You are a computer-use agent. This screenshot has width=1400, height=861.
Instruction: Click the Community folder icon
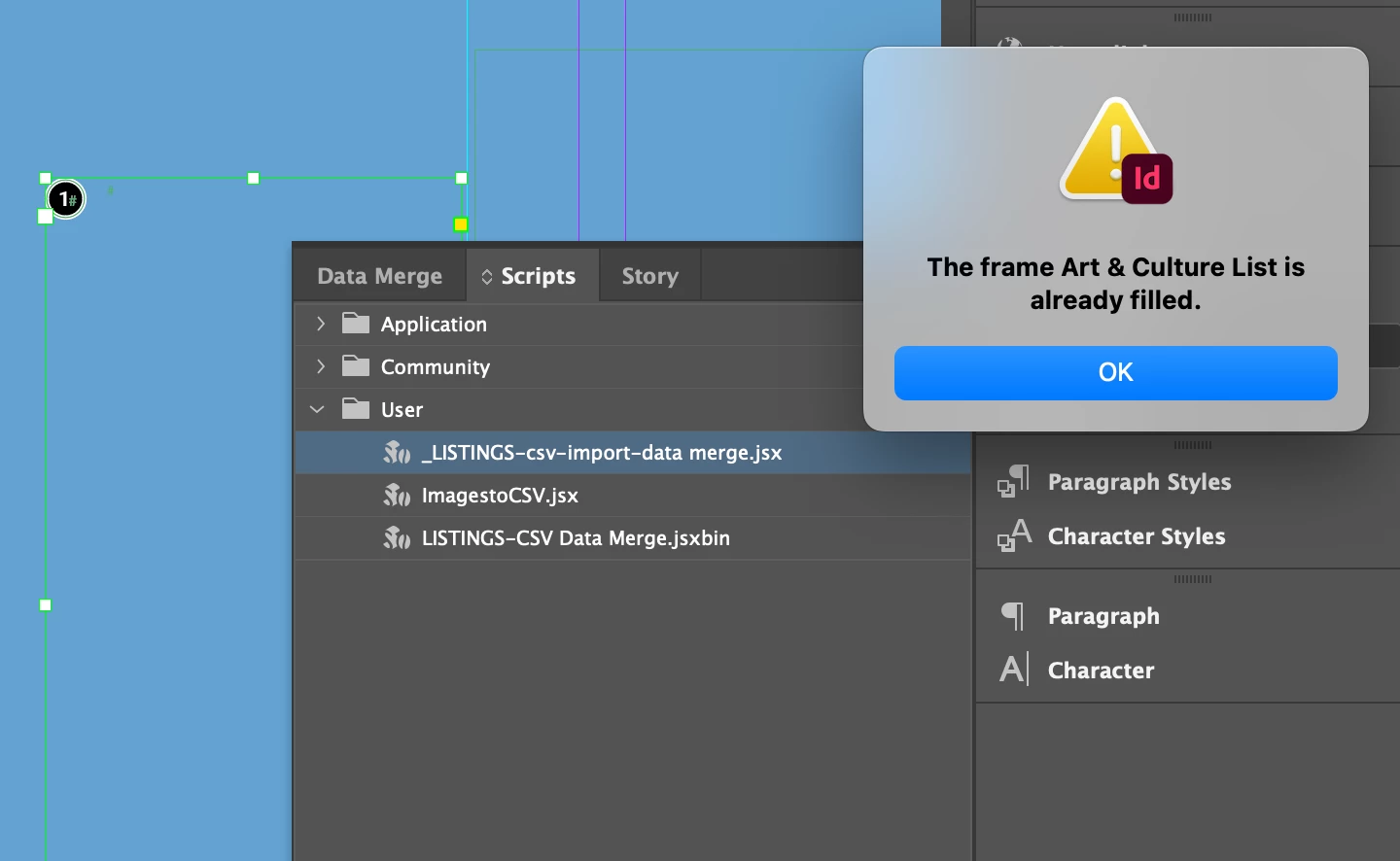pyautogui.click(x=356, y=365)
